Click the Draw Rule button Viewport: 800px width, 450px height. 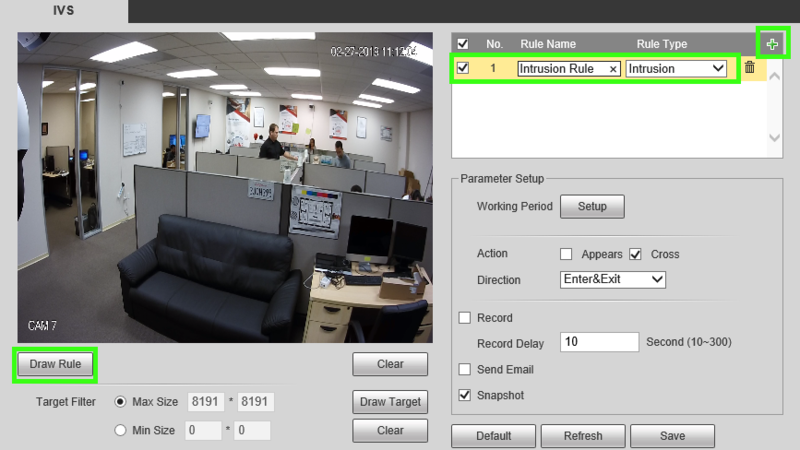55,364
